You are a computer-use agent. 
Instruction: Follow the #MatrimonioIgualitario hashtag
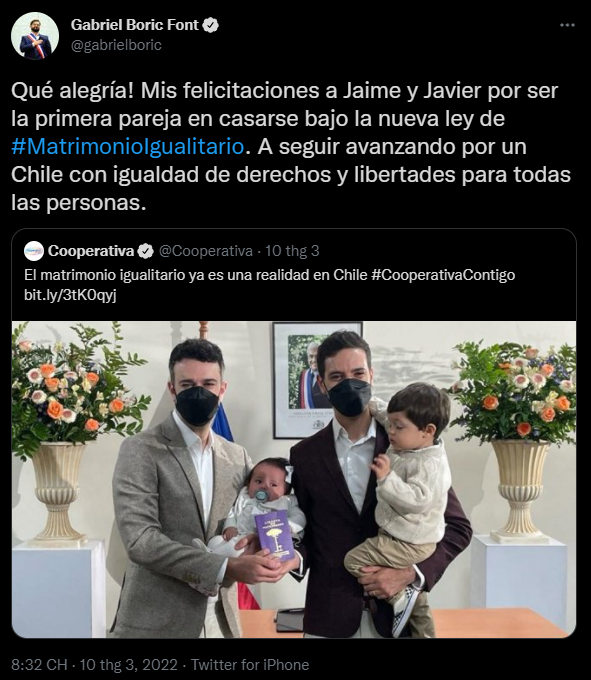(x=128, y=147)
